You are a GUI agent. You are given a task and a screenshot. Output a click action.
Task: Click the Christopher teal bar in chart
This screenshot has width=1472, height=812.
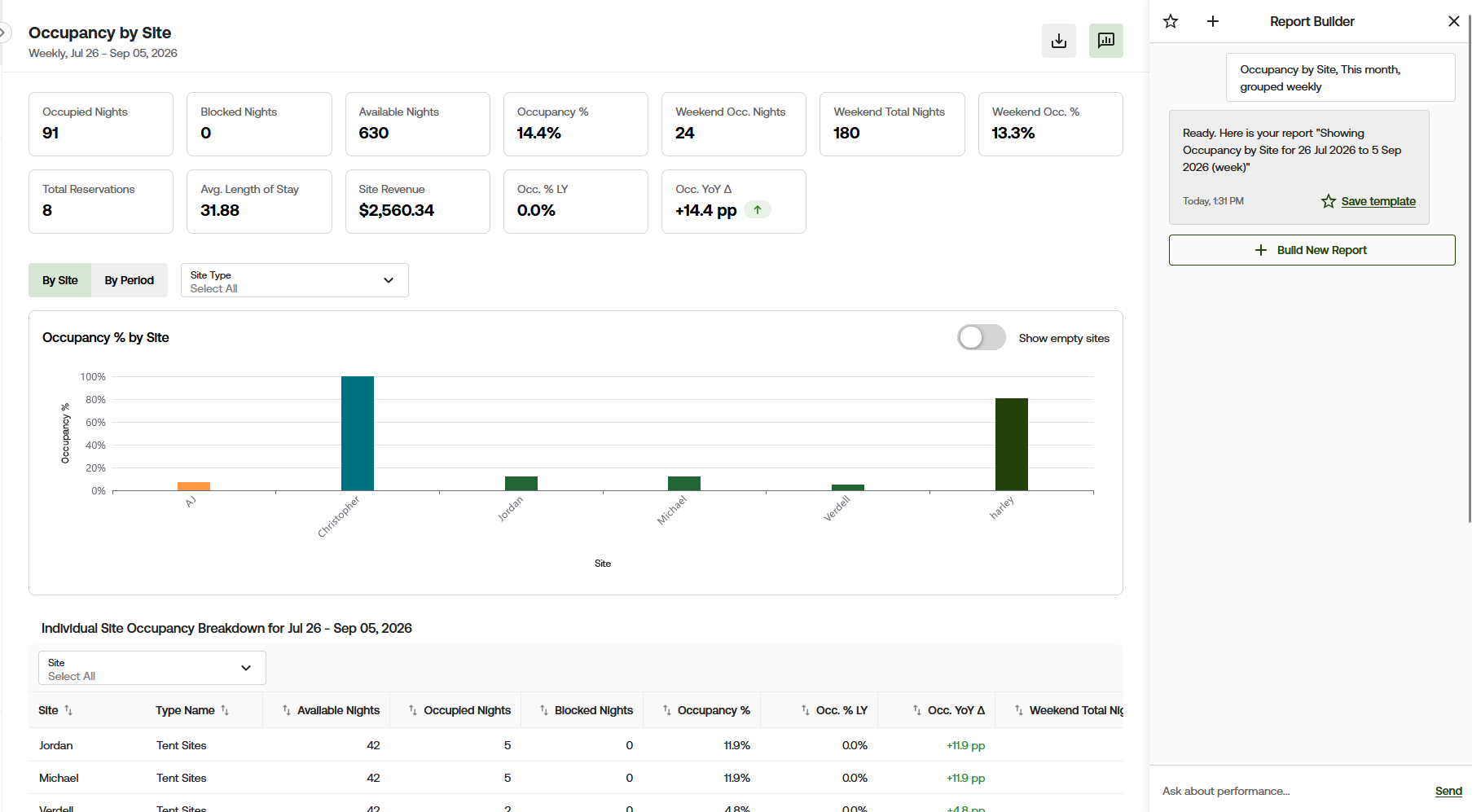(x=358, y=433)
